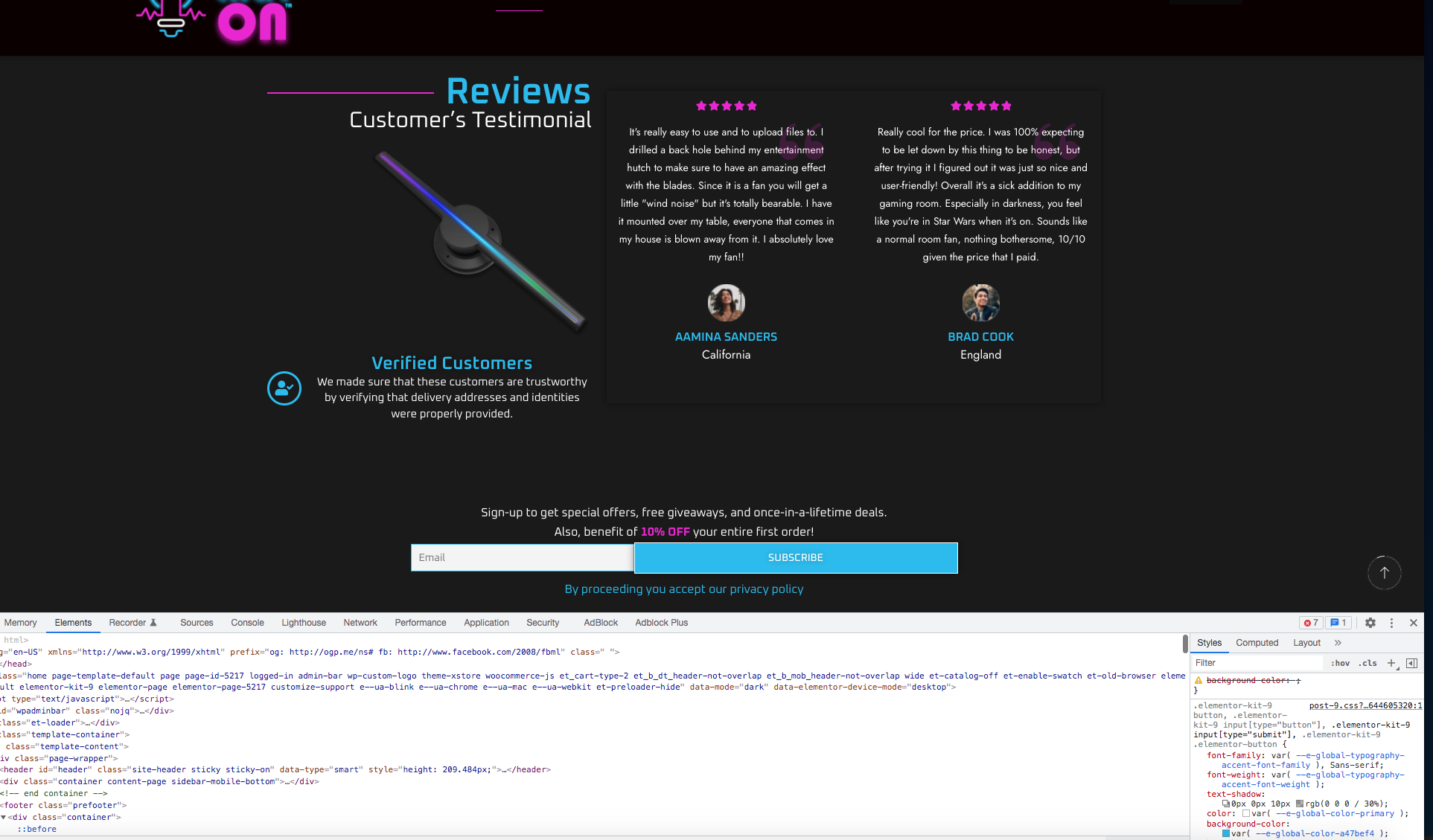The height and width of the screenshot is (840, 1433).
Task: Click the blue background-color swatch
Action: (1226, 833)
